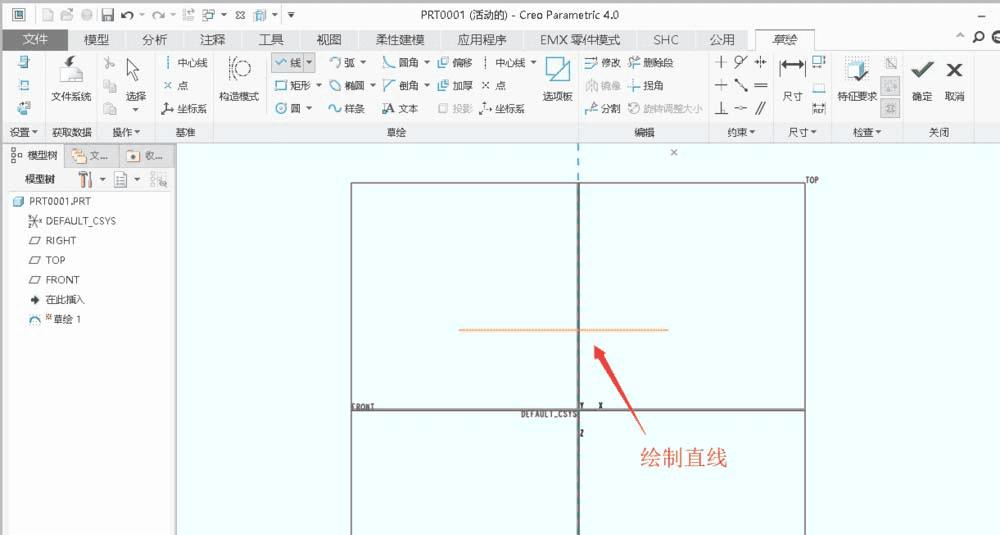Apply the midpoint constraint icon
Viewport: 1000px width, 535px height.
click(x=740, y=85)
